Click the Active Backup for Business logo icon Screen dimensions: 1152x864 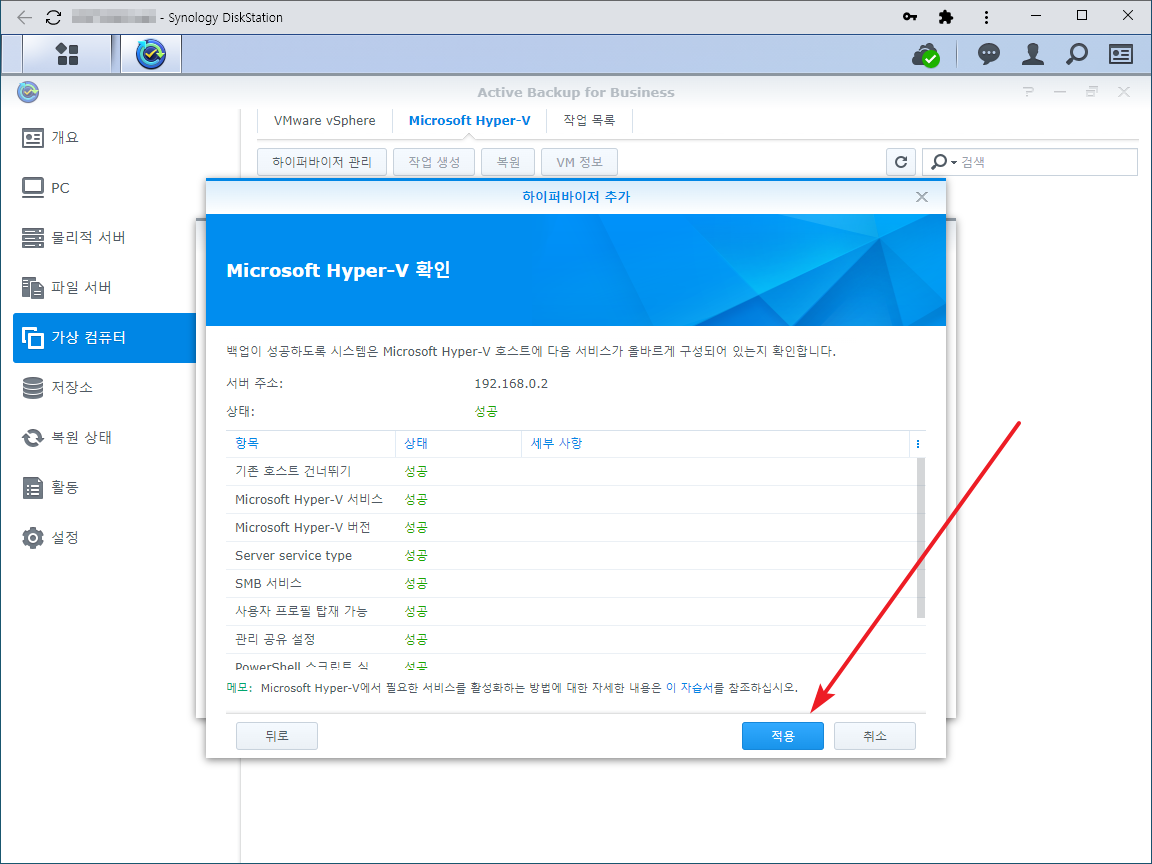[x=28, y=92]
